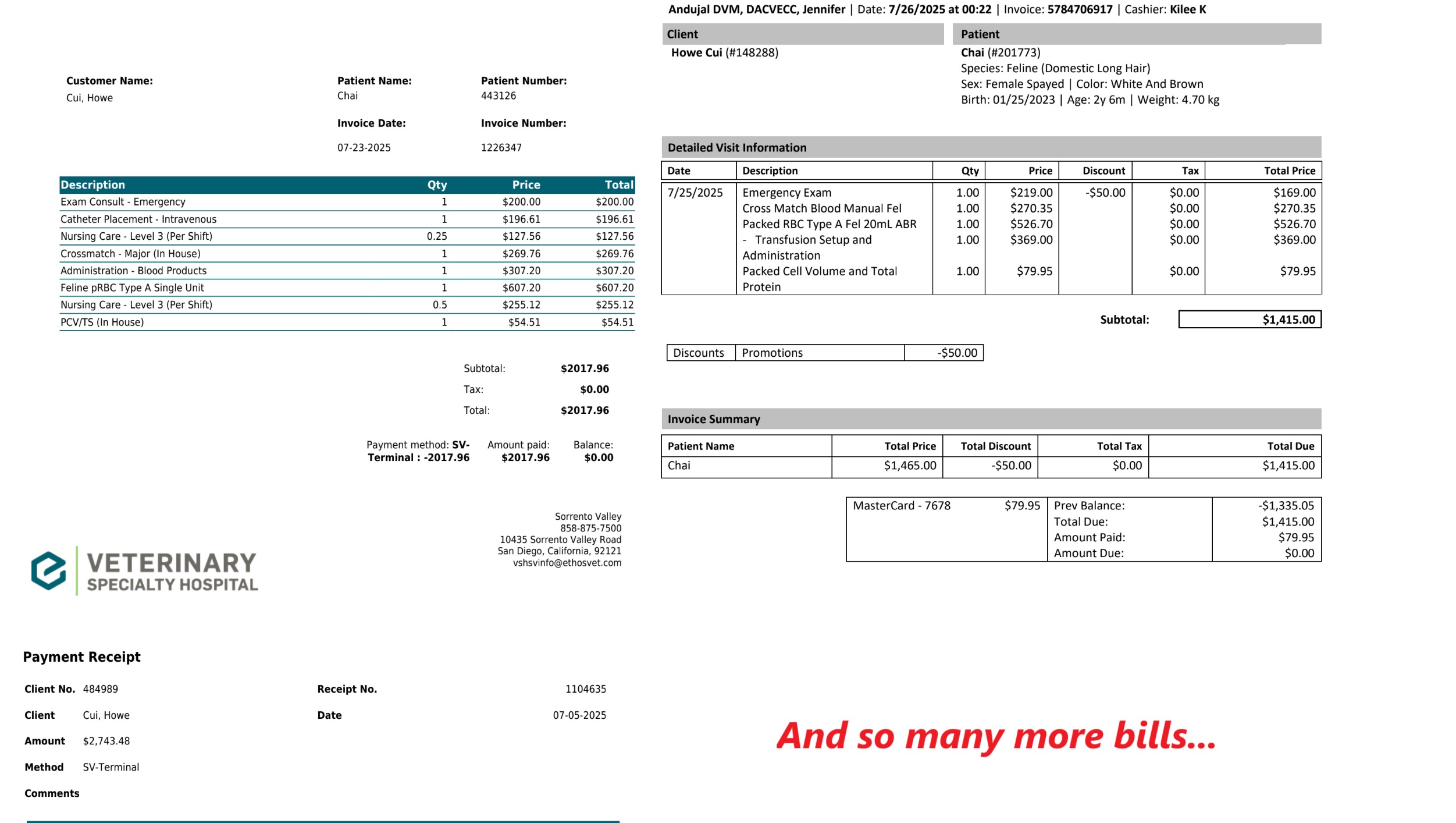Click invoice number 5784706917 in header

coord(1079,9)
